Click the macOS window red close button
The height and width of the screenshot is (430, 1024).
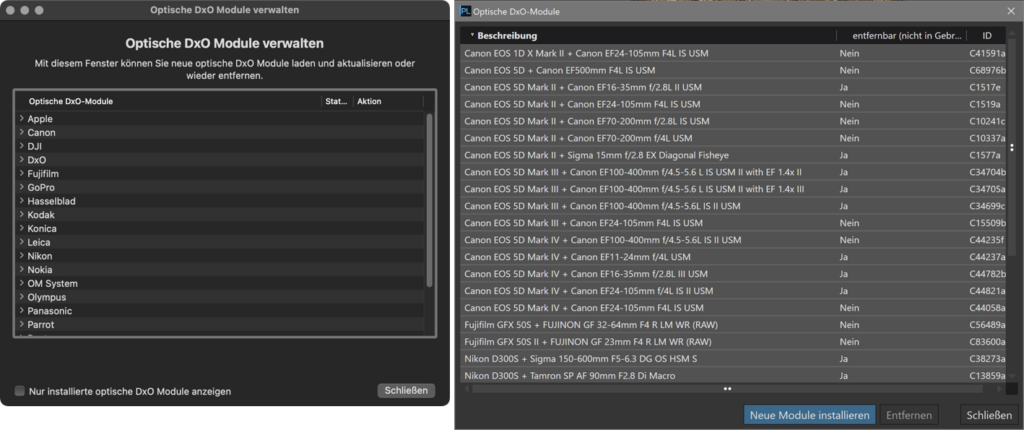click(11, 10)
